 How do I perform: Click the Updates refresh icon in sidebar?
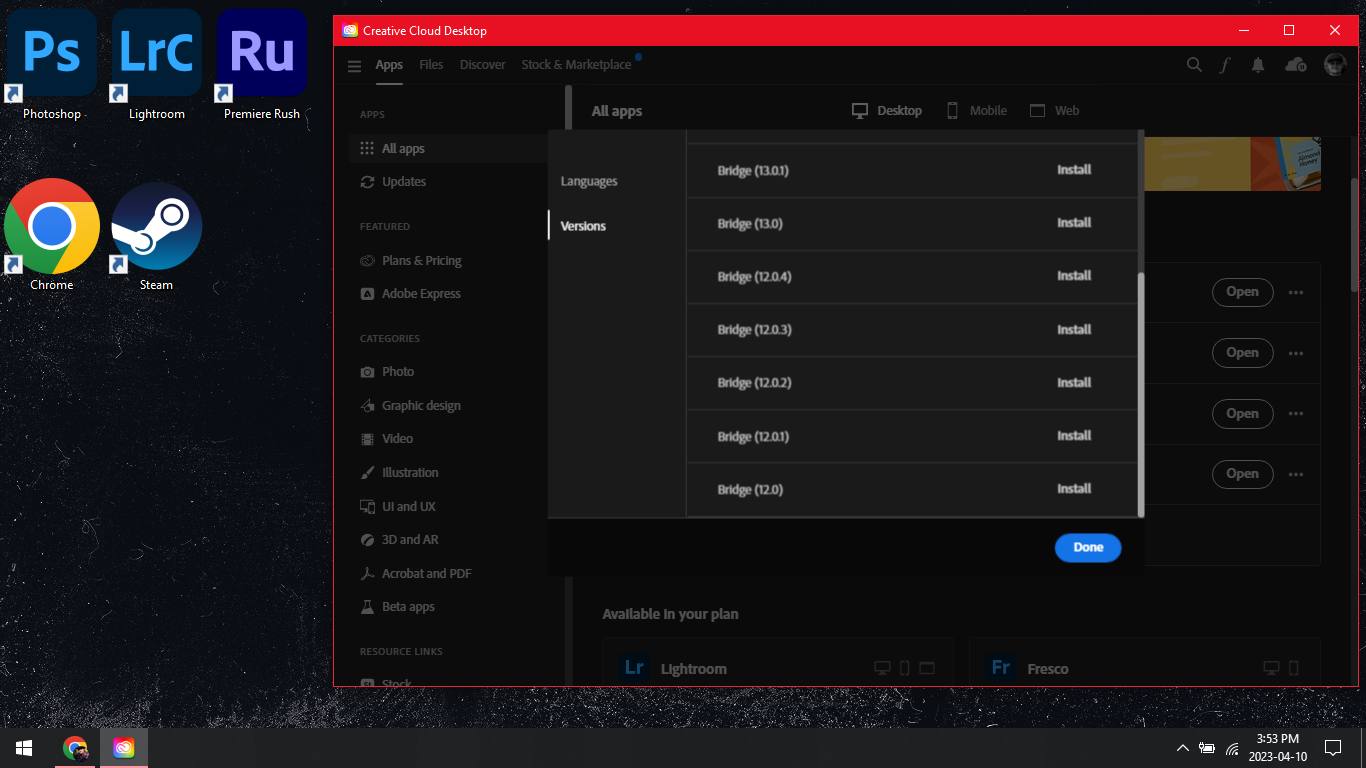click(367, 182)
